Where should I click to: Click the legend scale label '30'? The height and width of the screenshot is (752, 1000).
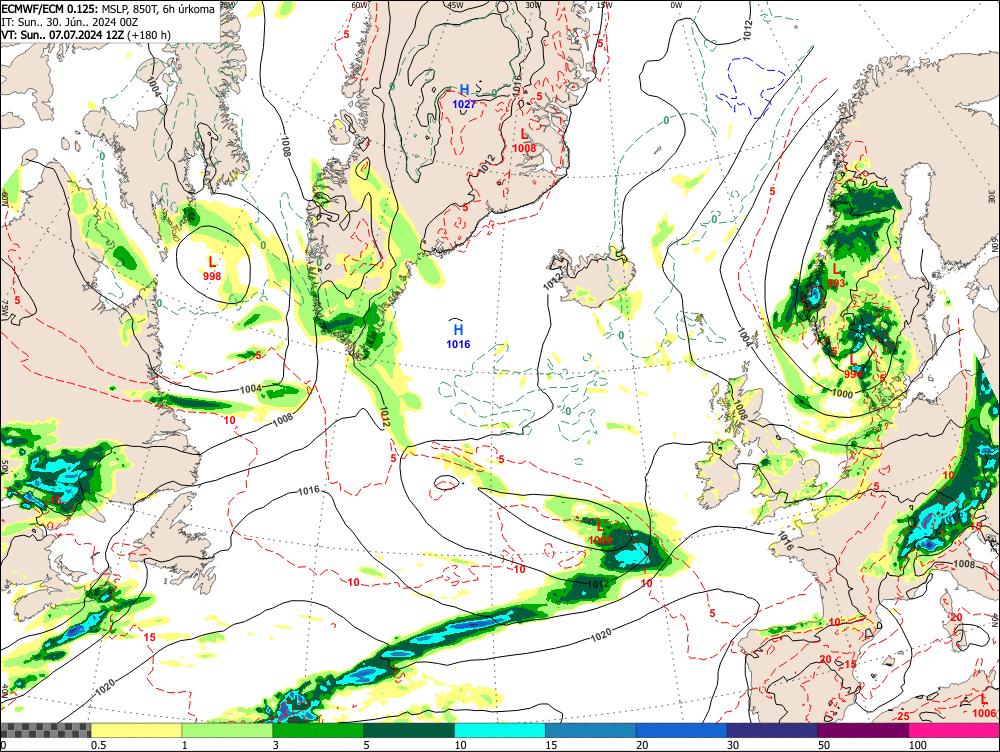[x=733, y=745]
